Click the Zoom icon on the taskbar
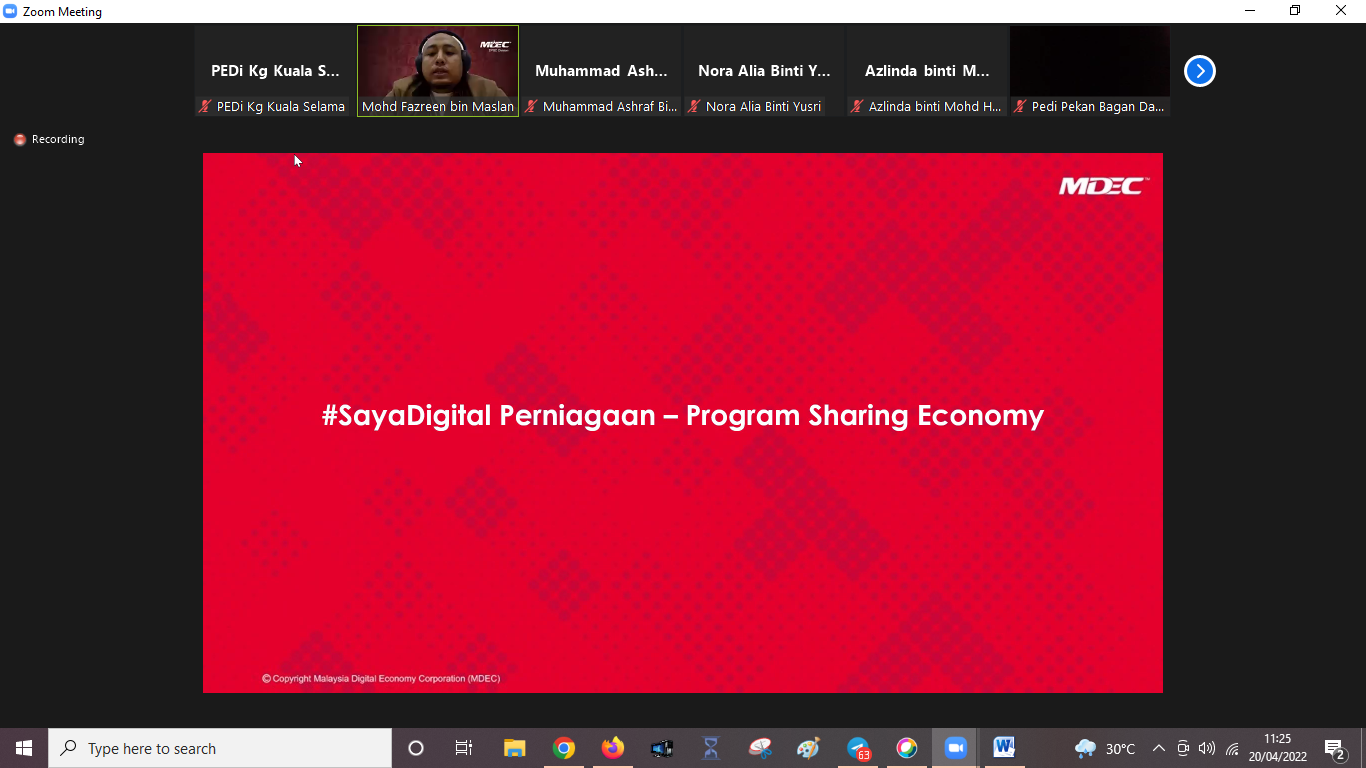This screenshot has width=1366, height=768. (956, 748)
